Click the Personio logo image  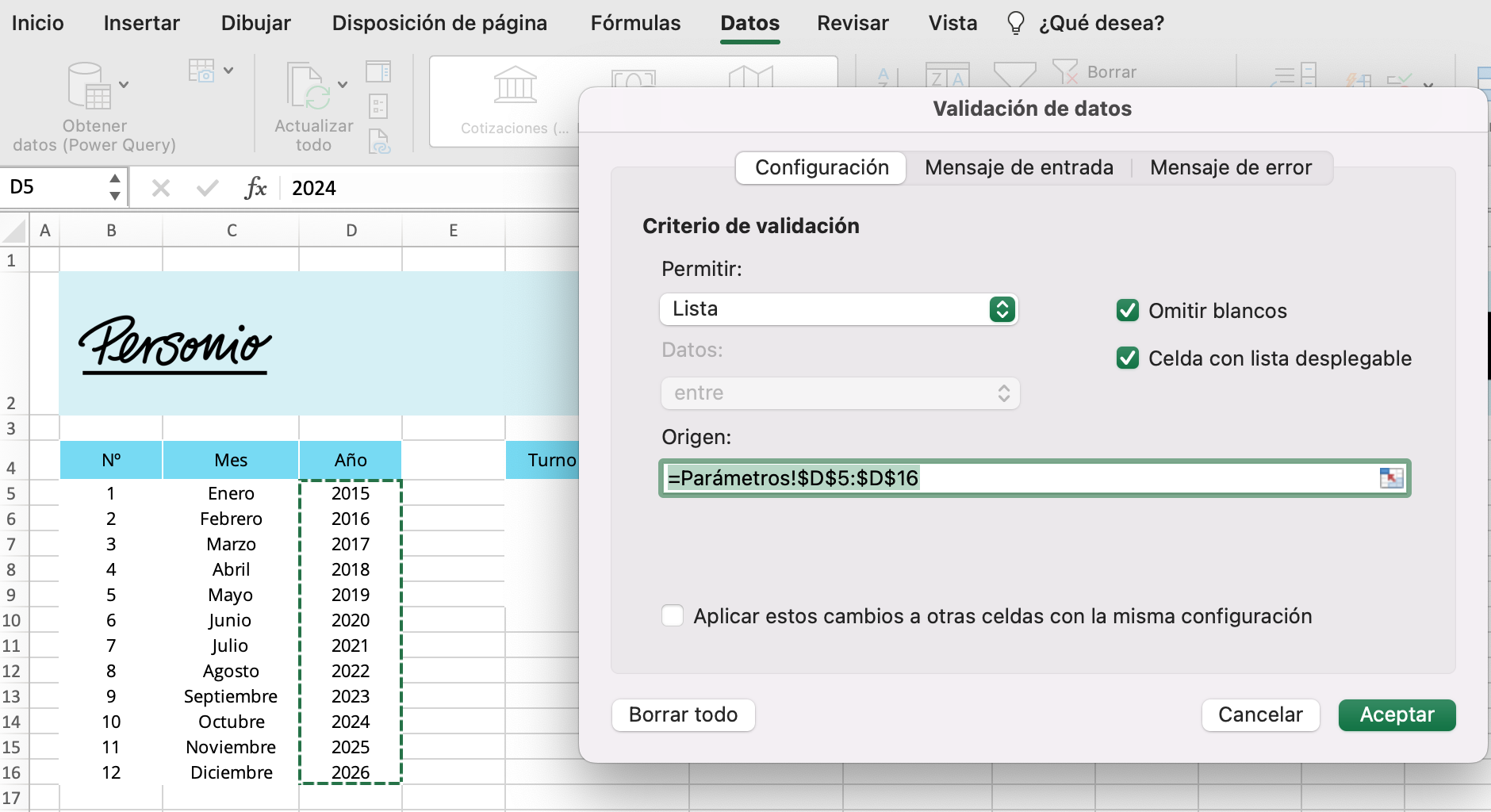coord(174,345)
